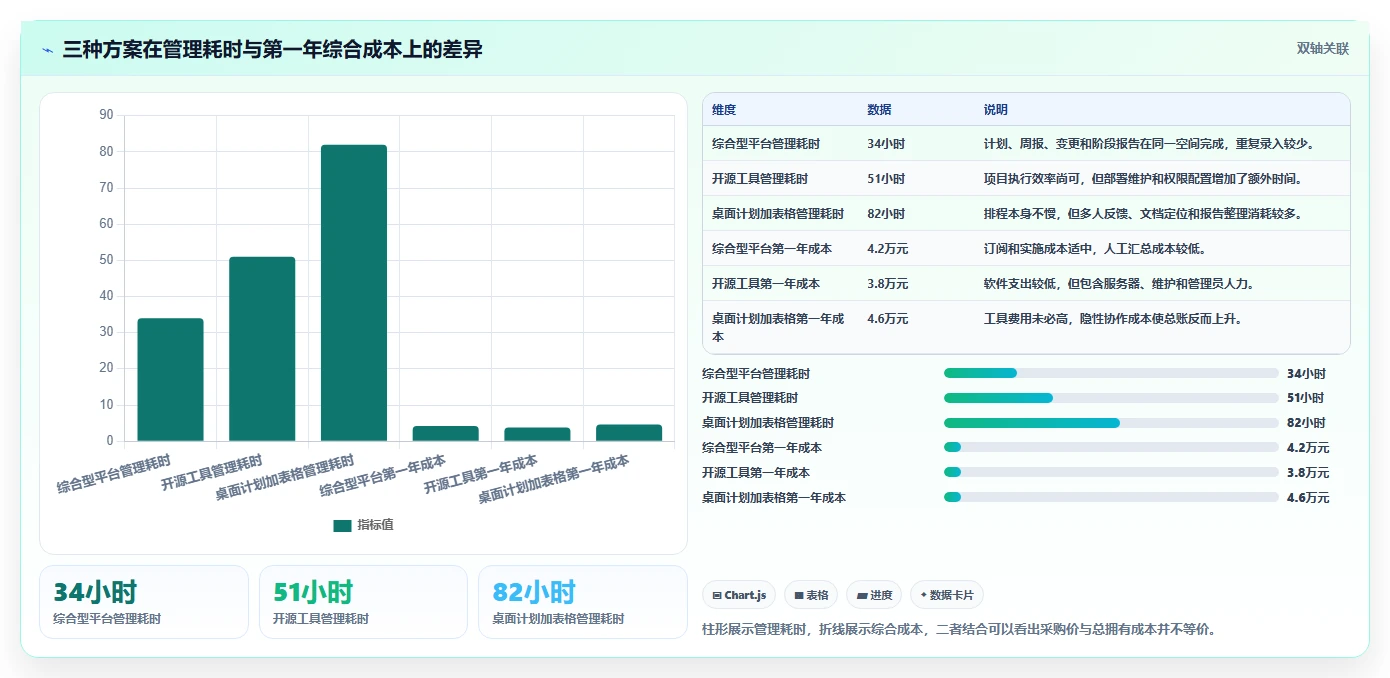Open the 34小时 综合型平台管理耗时 data card
The height and width of the screenshot is (678, 1390).
[144, 602]
